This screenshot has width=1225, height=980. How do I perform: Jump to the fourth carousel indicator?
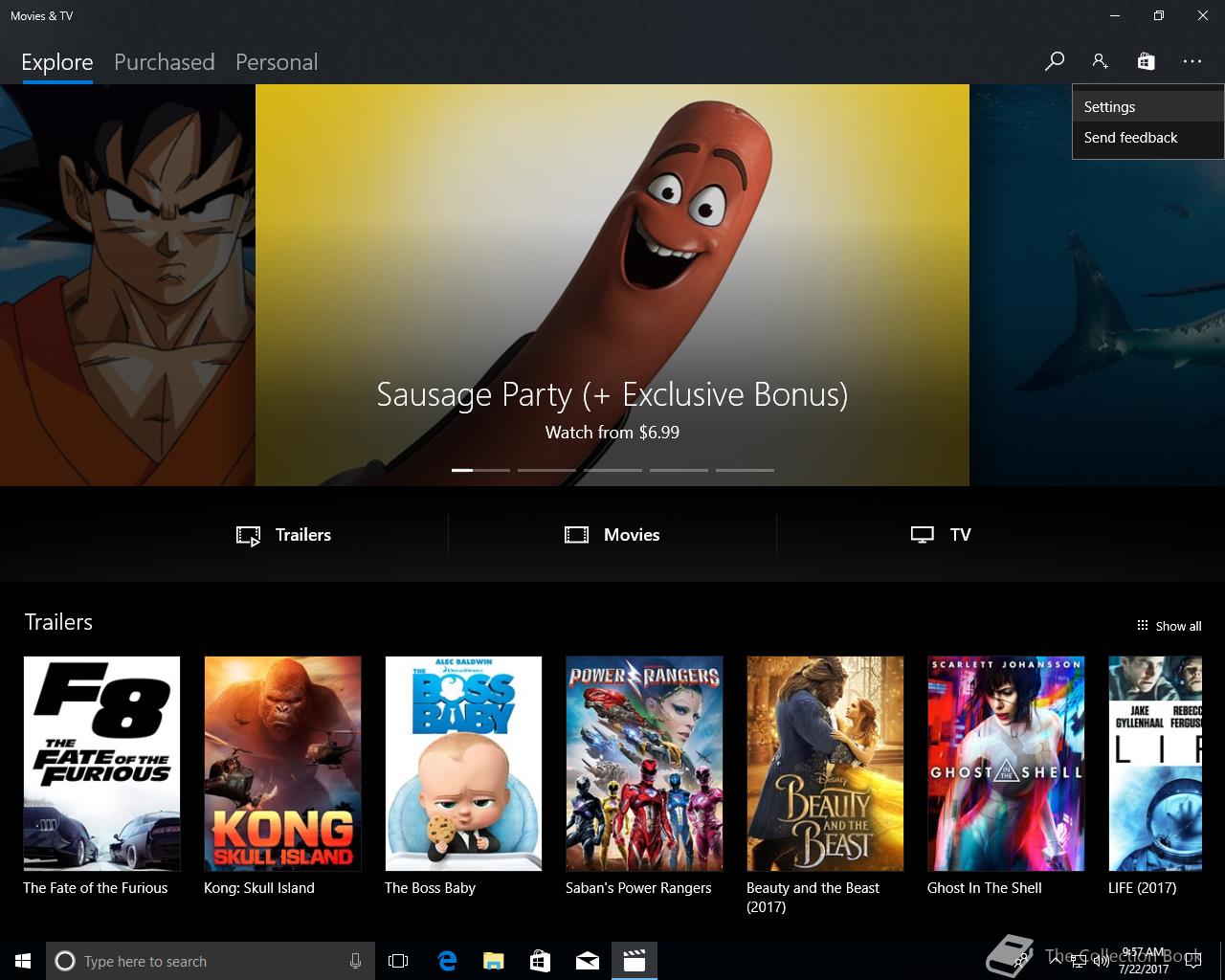pos(679,470)
